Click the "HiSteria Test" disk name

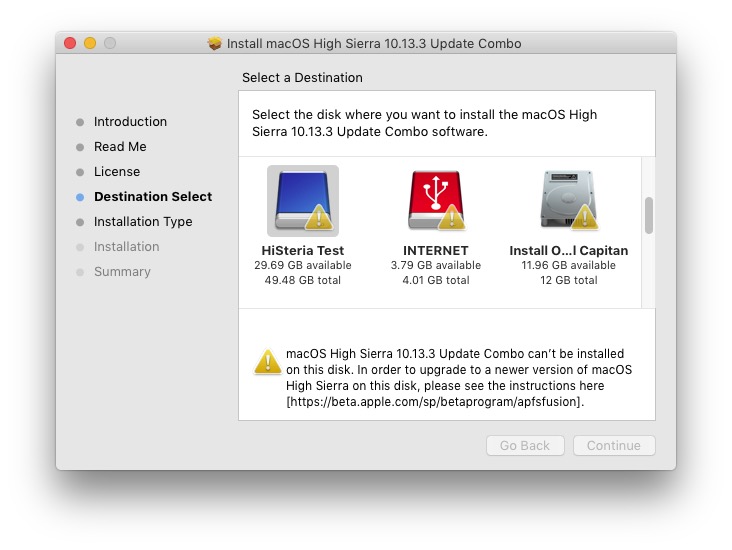[x=303, y=250]
